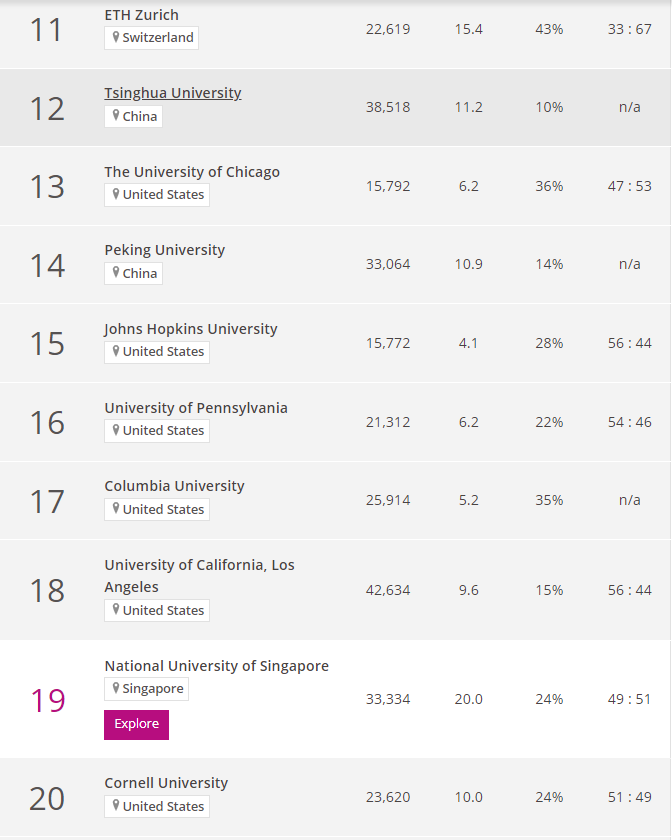Open the Tsinghua University page link
This screenshot has height=840, width=672.
click(172, 92)
